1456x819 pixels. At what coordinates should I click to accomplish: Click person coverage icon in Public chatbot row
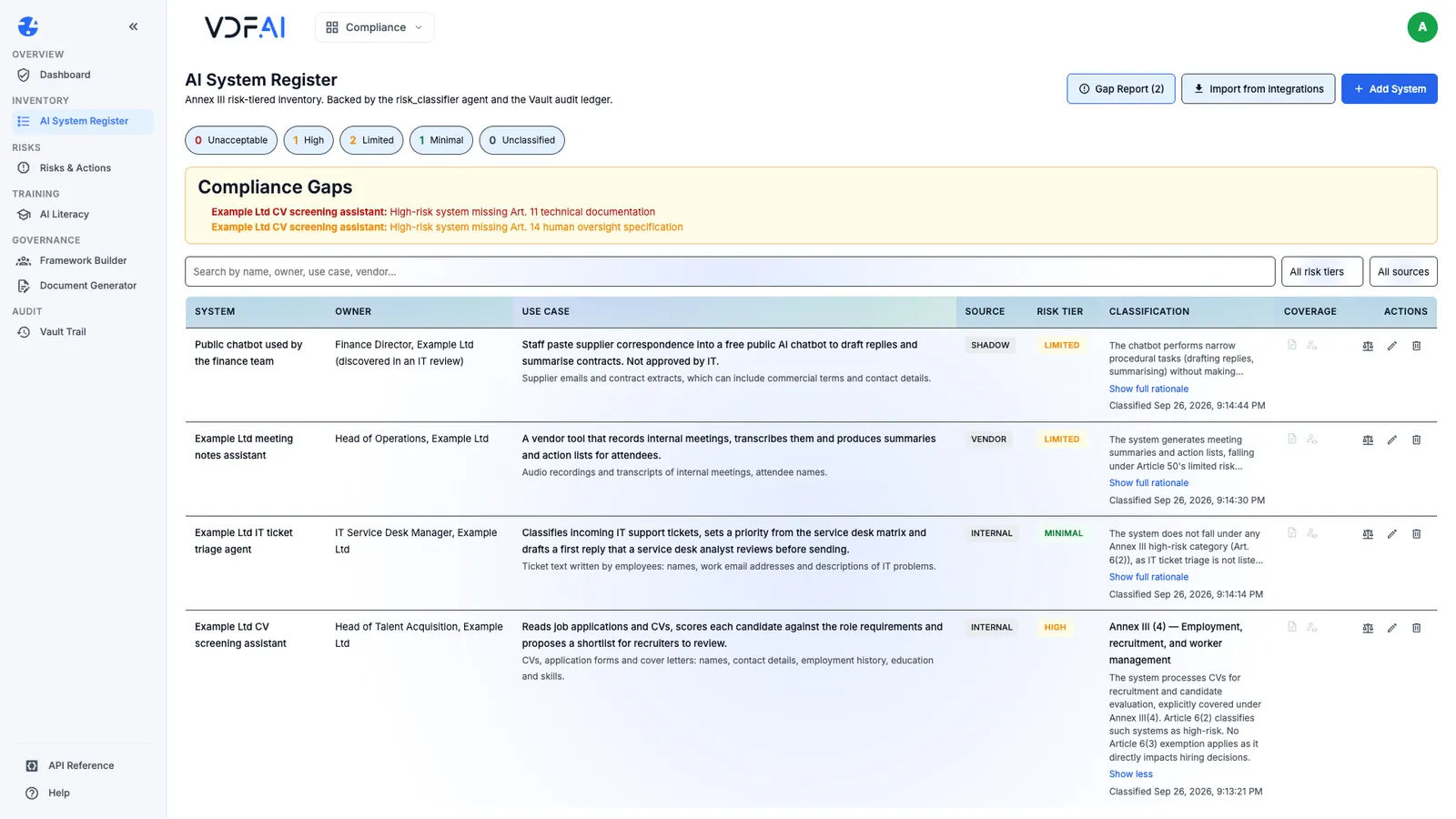(1311, 345)
